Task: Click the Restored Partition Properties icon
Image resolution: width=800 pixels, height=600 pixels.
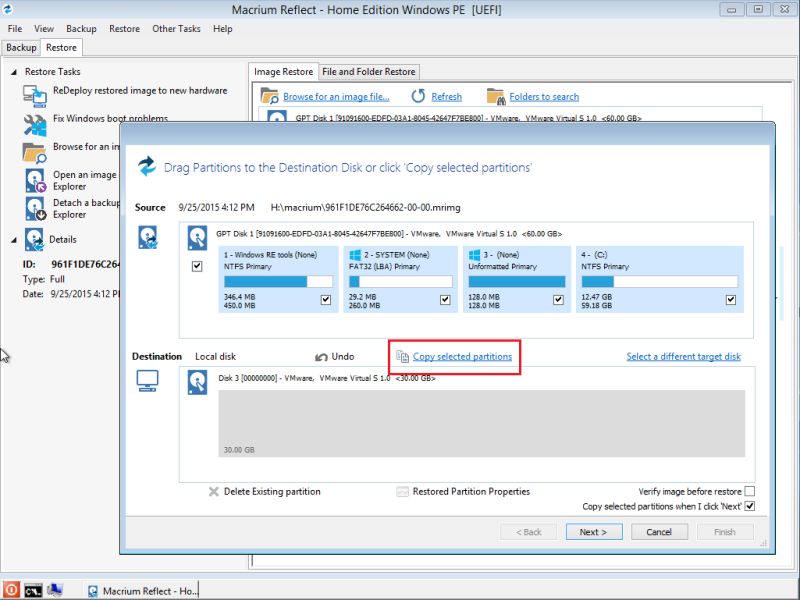Action: pyautogui.click(x=403, y=492)
